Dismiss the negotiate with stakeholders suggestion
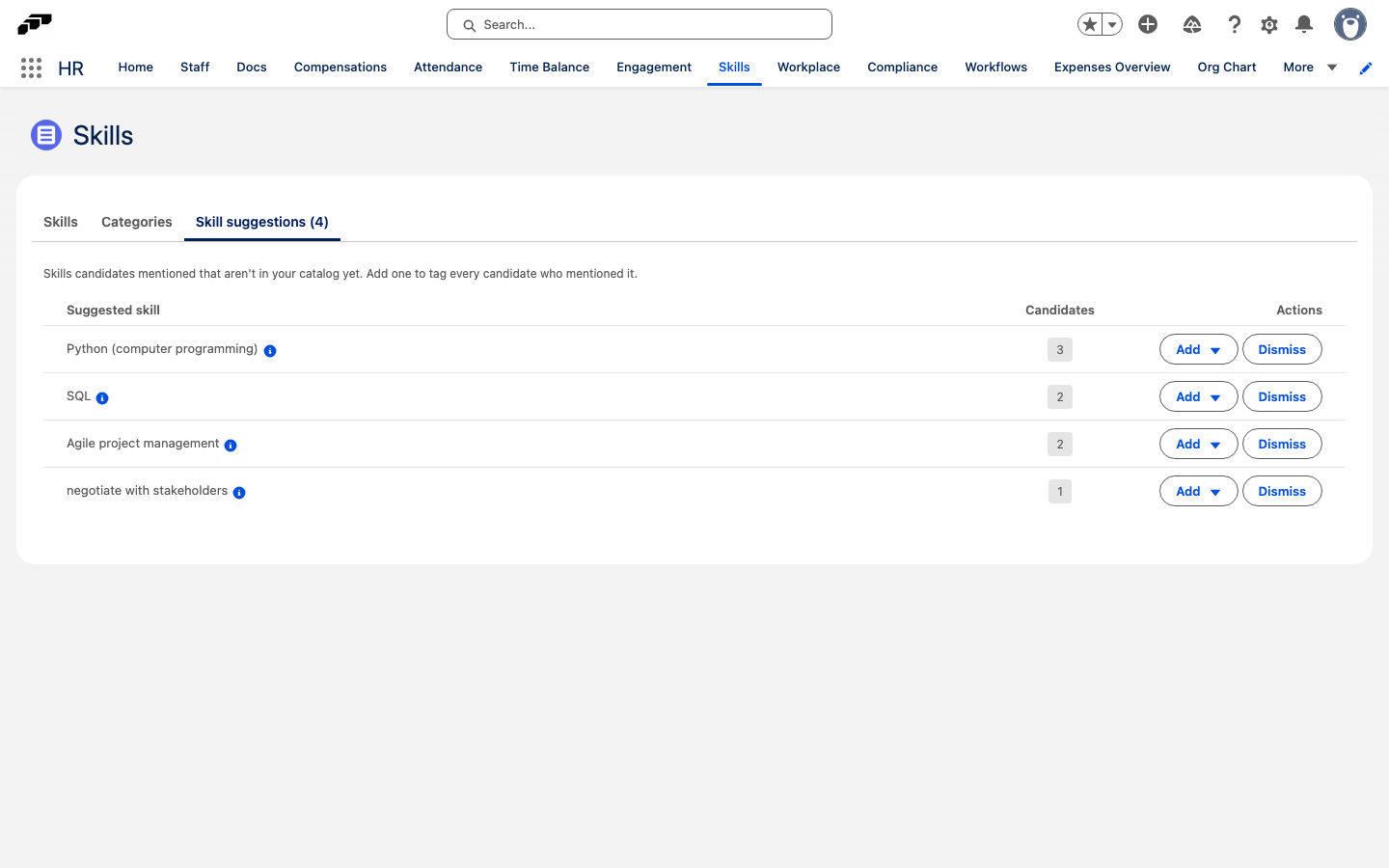This screenshot has height=868, width=1389. (x=1282, y=491)
